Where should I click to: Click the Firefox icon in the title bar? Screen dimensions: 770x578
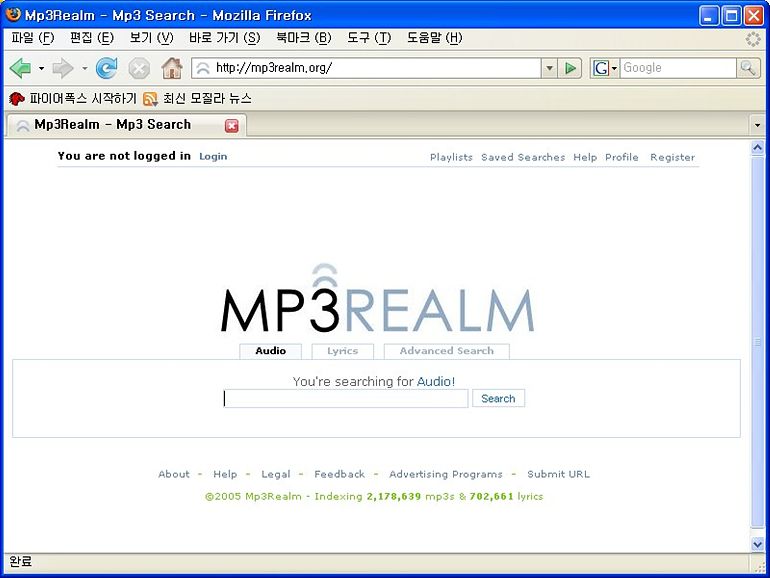tap(13, 14)
